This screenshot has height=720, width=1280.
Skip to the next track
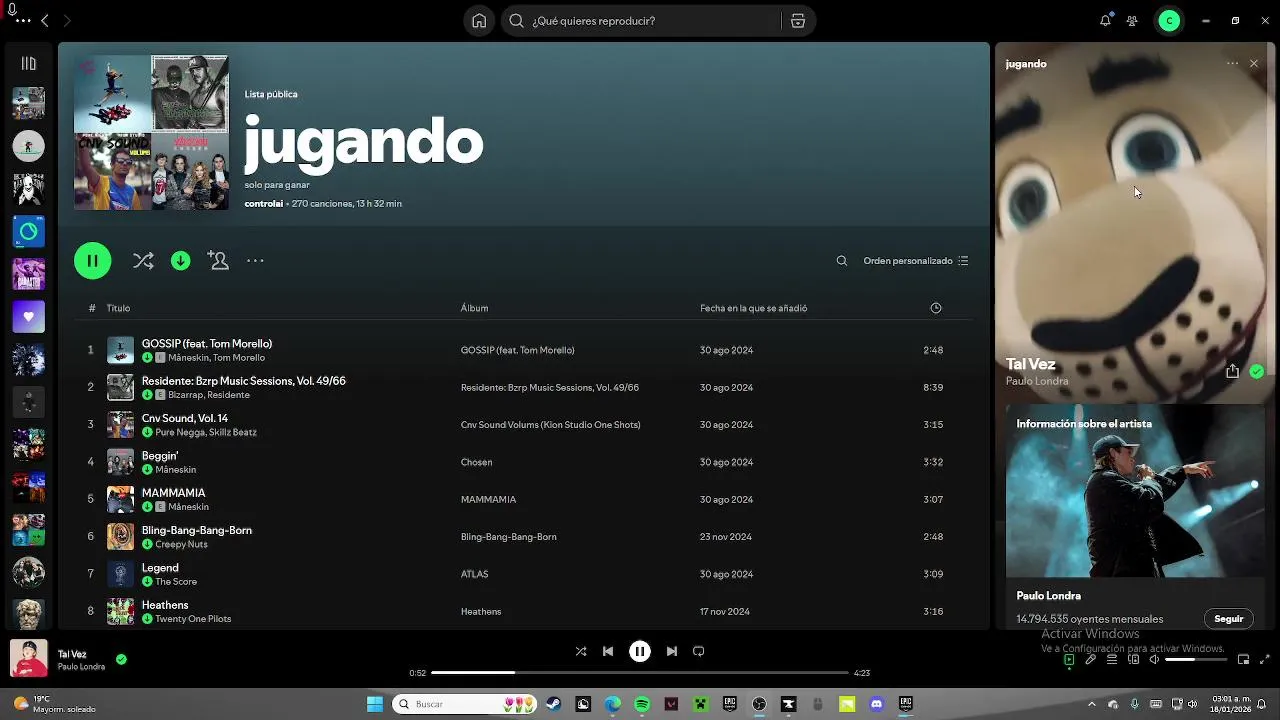(x=672, y=651)
